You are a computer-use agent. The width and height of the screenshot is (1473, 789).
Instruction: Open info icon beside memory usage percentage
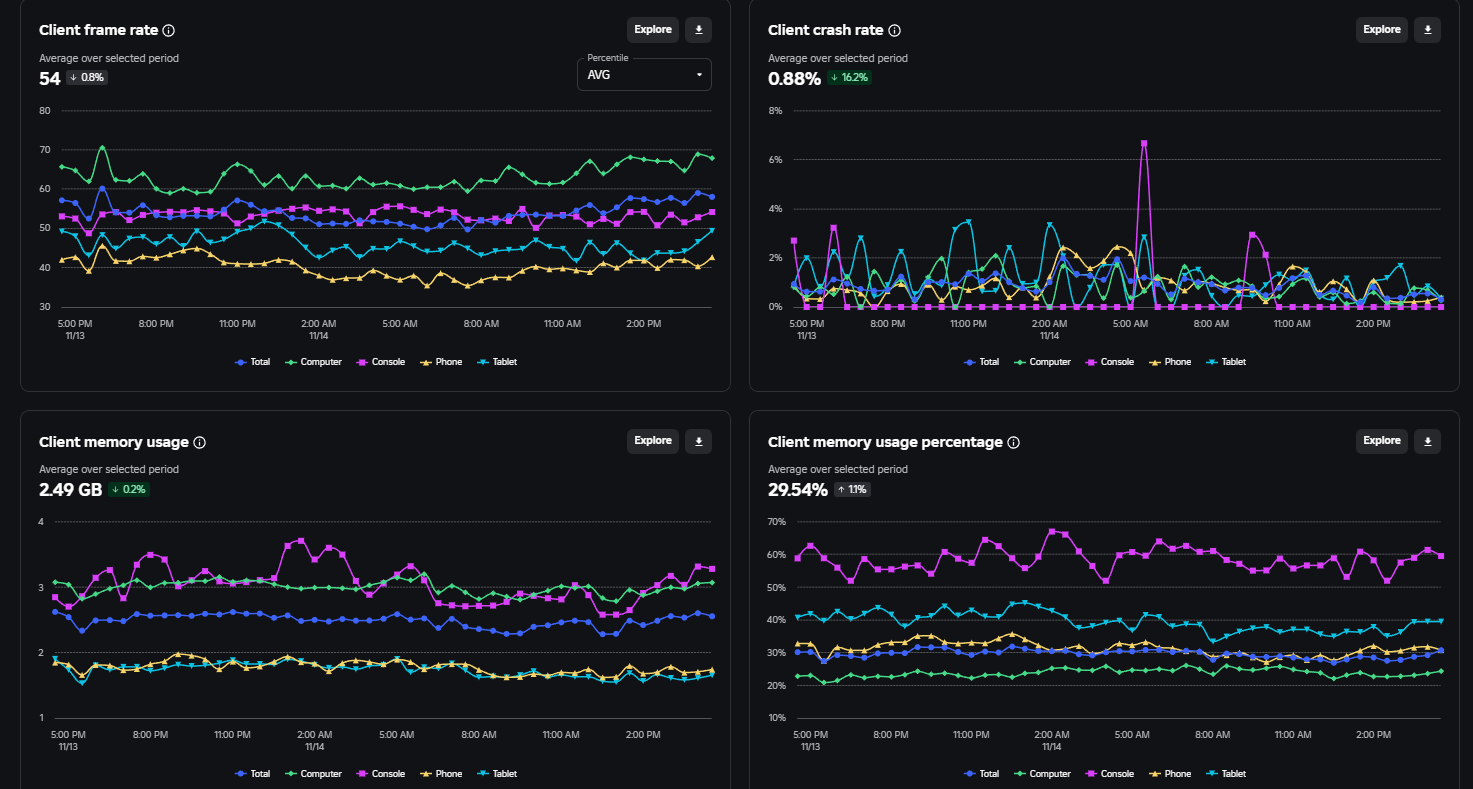point(1013,442)
